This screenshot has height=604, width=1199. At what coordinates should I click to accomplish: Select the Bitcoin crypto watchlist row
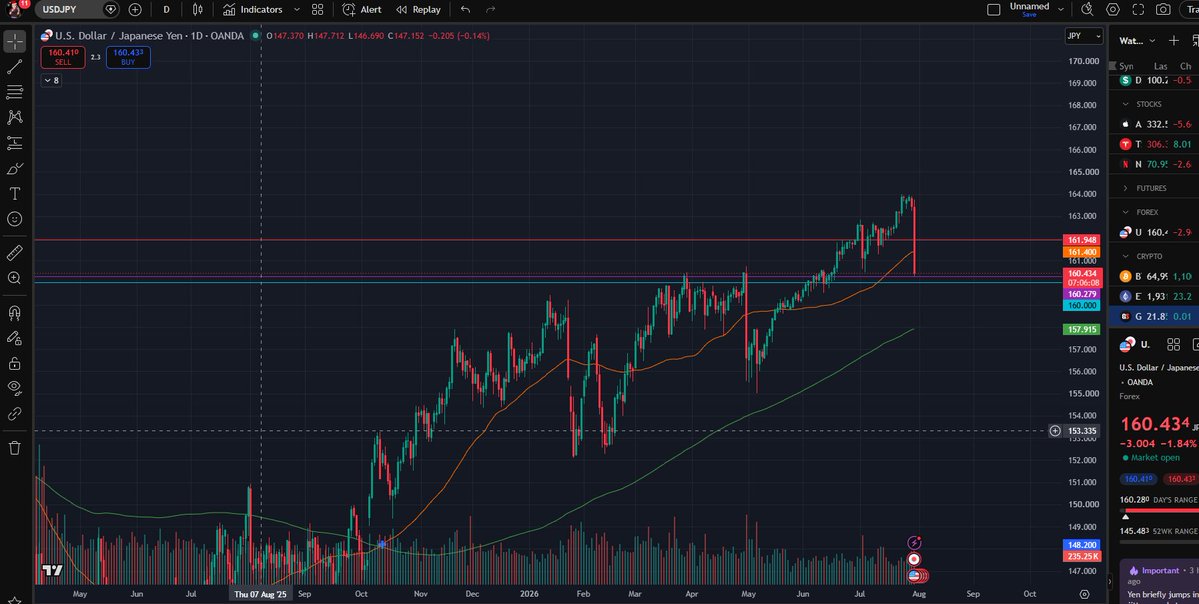pos(1155,276)
